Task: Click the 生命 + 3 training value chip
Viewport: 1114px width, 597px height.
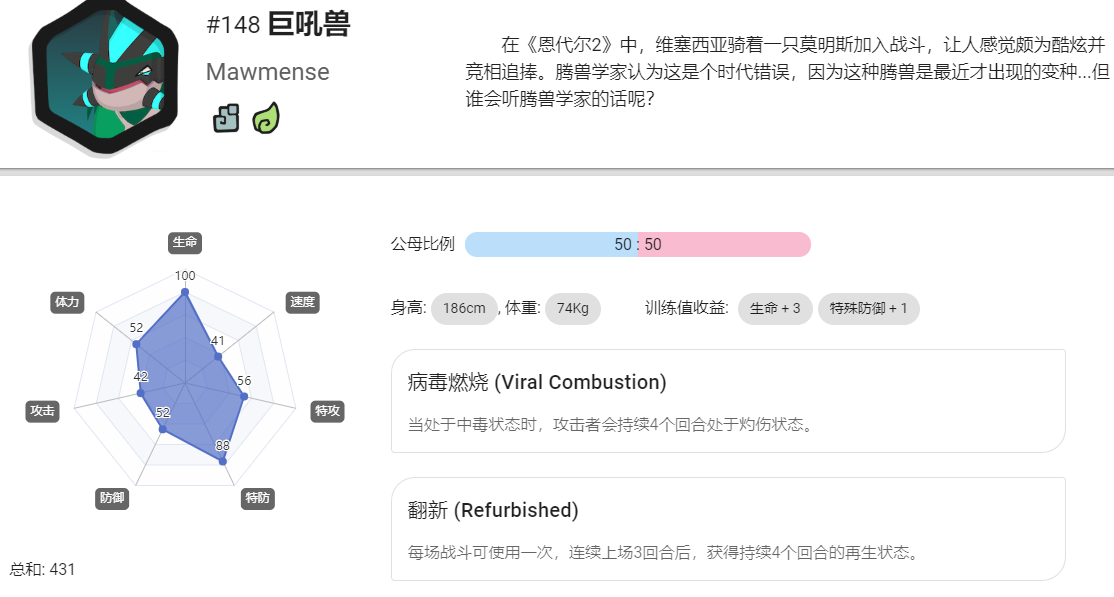Action: [x=775, y=308]
